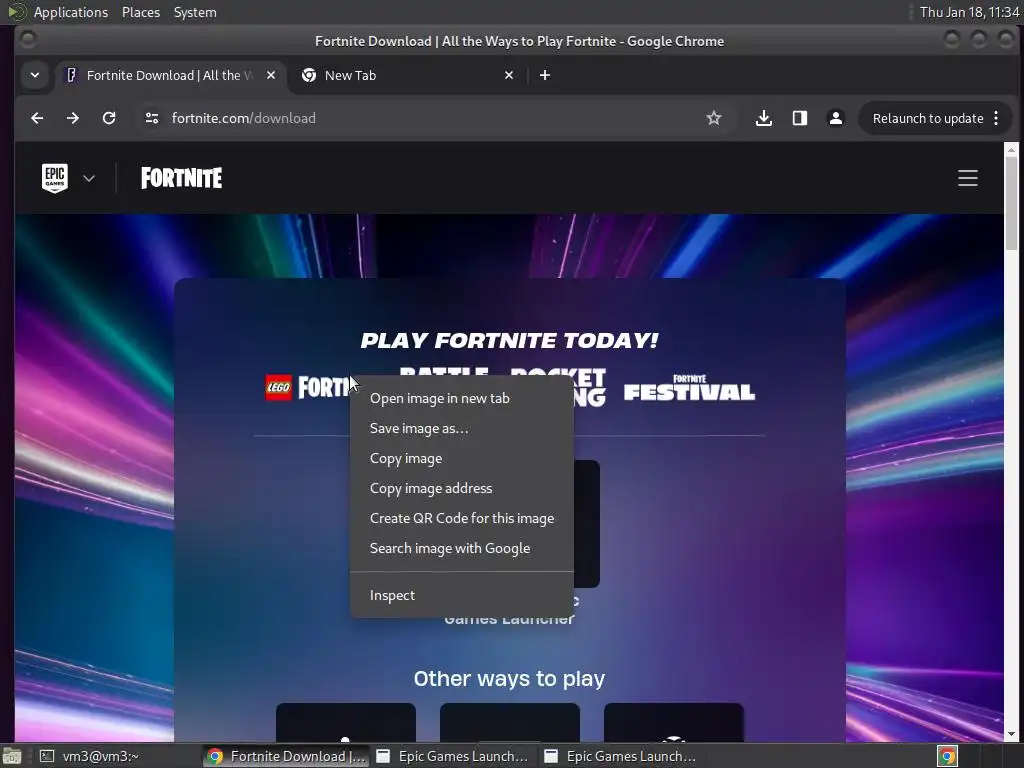This screenshot has height=768, width=1024.
Task: Click Chrome icon in taskbar tray
Action: point(948,756)
